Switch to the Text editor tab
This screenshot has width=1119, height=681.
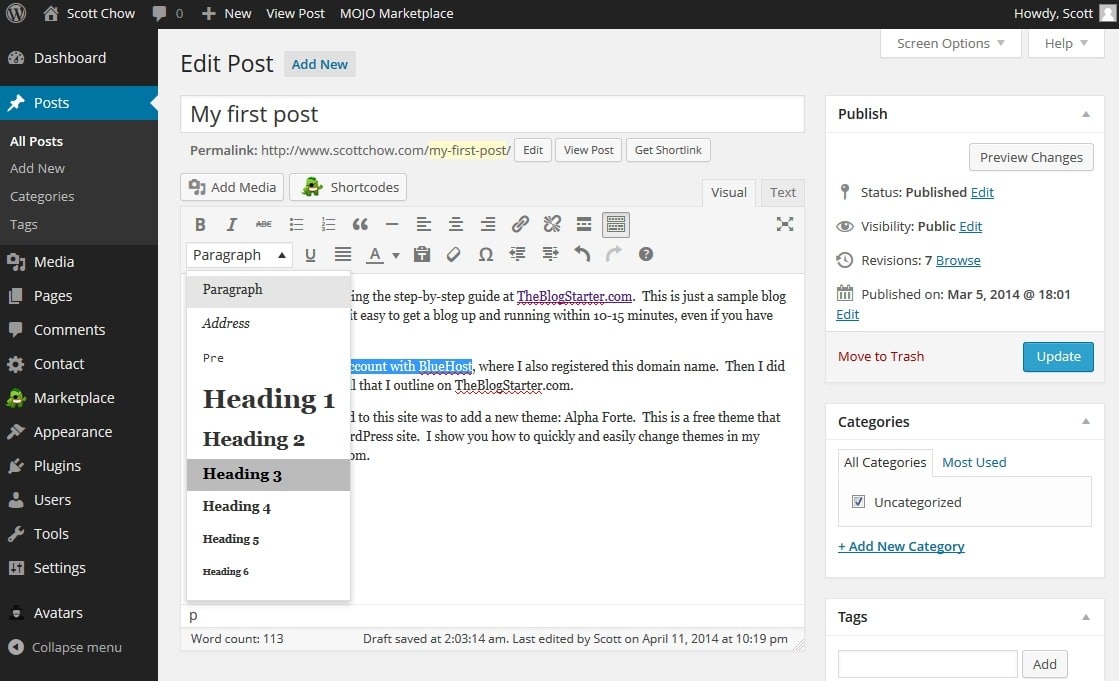(x=782, y=192)
